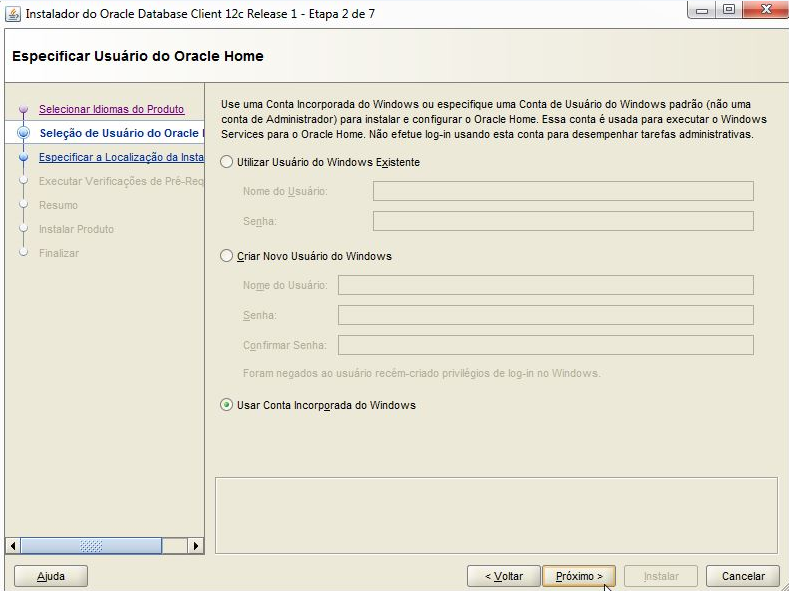This screenshot has height=591, width=789.
Task: Click the horizontal scrollbar thumb in steps panel
Action: [91, 545]
